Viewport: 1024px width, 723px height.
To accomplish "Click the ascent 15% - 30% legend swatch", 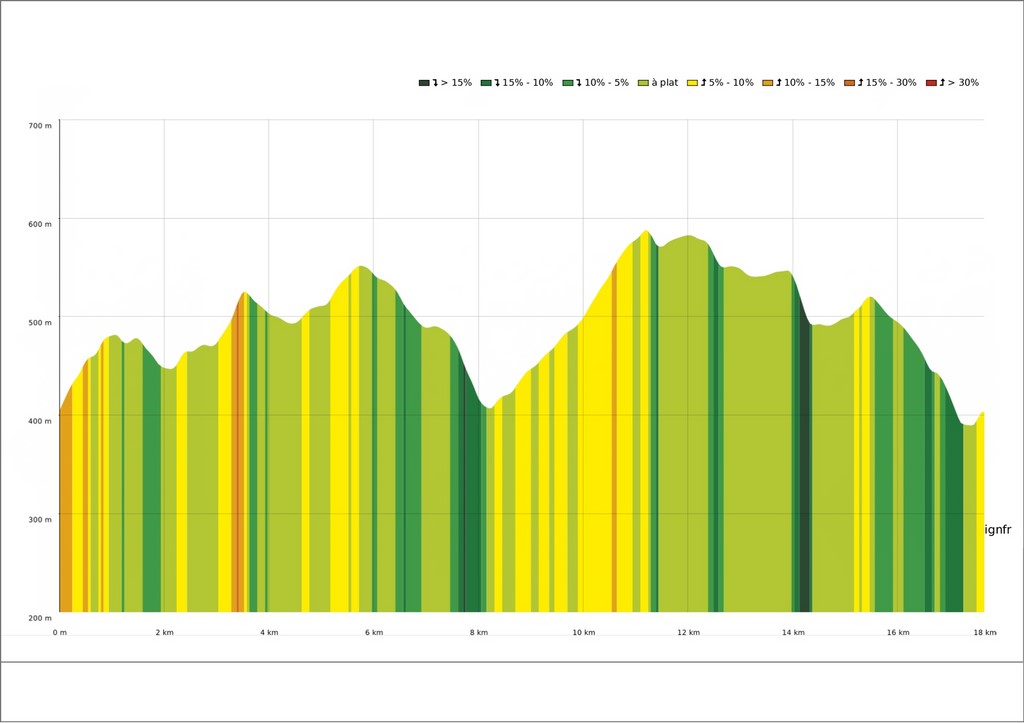I will pos(849,83).
